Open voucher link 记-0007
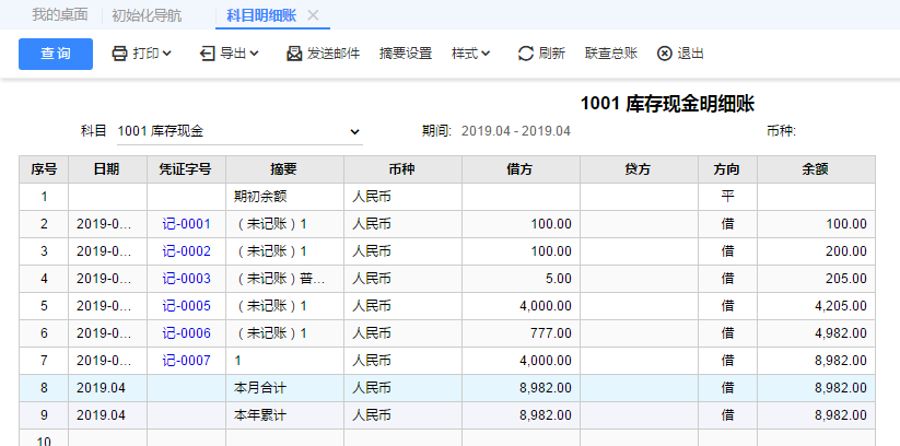 (186, 360)
